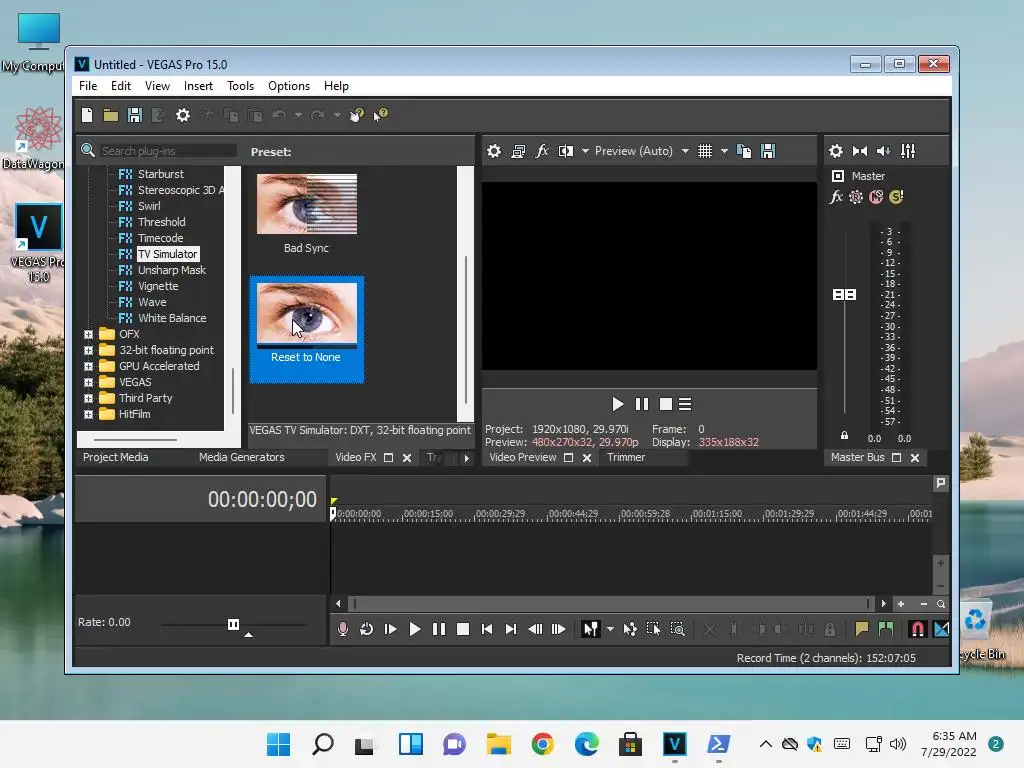Open master automation settings gear icon

pos(856,197)
